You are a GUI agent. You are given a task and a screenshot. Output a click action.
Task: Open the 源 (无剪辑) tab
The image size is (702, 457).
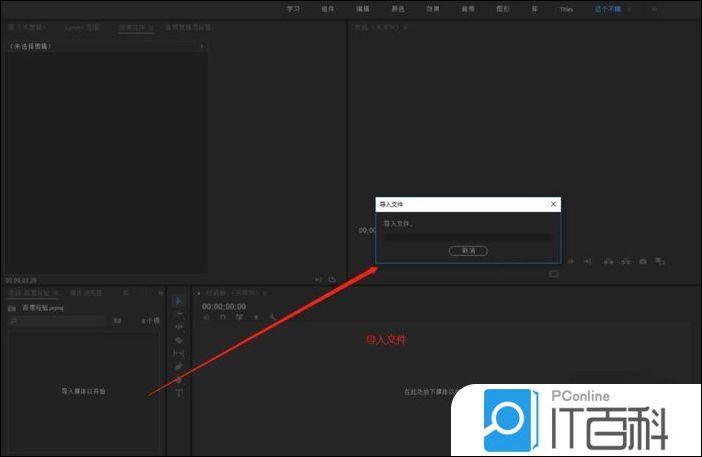click(27, 28)
